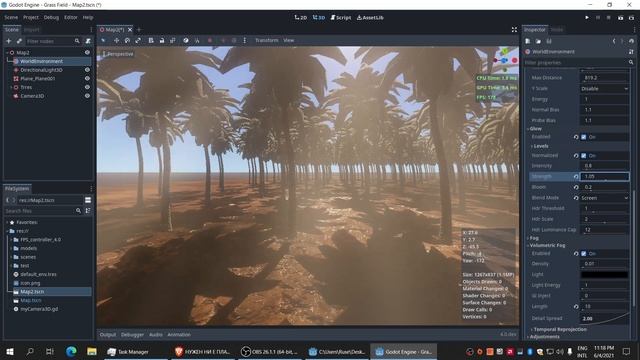Image resolution: width=640 pixels, height=360 pixels.
Task: Add a new node with the plus icon
Action: coord(9,41)
